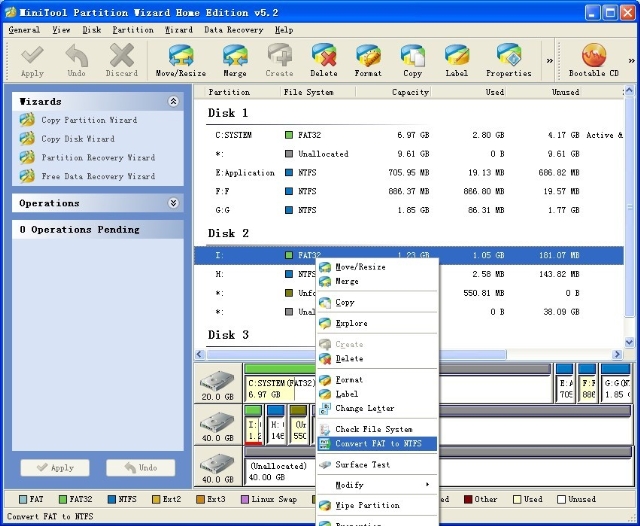This screenshot has width=640, height=526.
Task: Choose Delete in context menu
Action: pyautogui.click(x=377, y=358)
